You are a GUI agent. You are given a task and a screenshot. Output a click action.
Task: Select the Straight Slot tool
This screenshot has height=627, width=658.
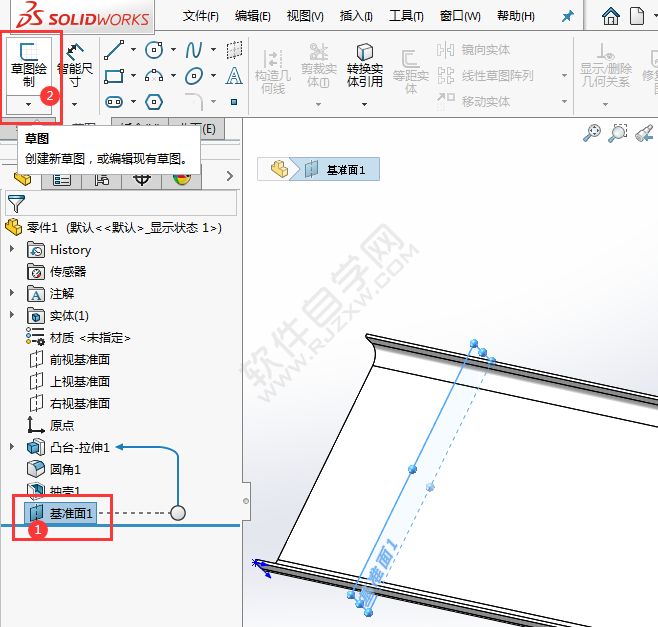pos(114,102)
